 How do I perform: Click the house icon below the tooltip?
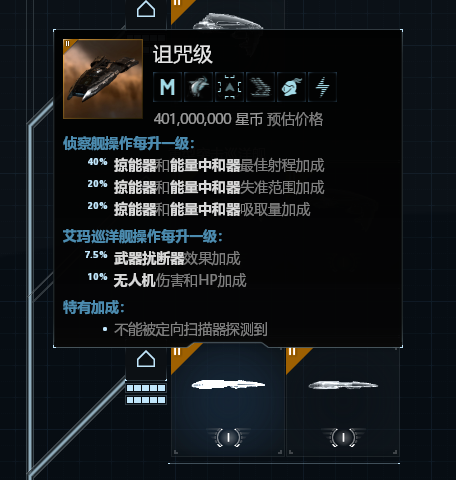tap(146, 359)
